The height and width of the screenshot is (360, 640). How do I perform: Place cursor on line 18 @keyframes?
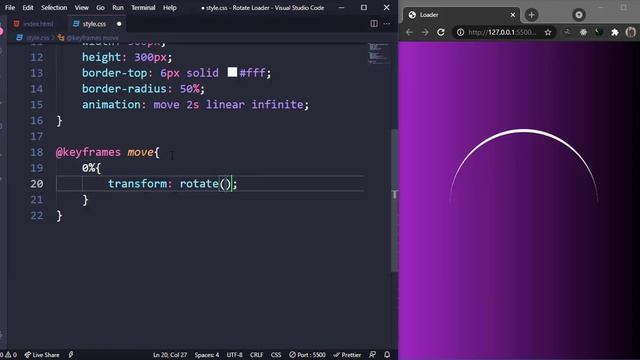88,152
